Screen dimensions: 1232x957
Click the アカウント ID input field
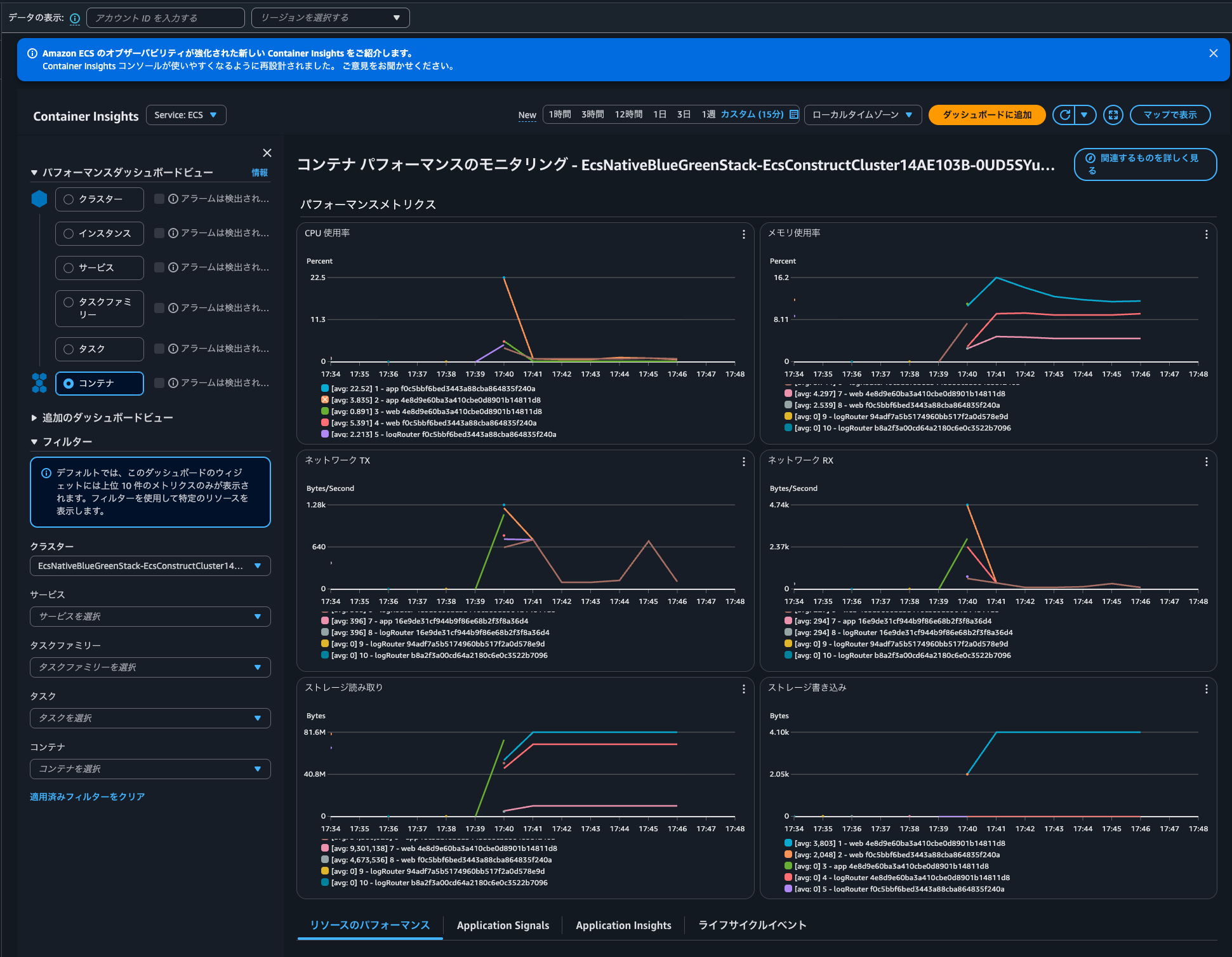pos(165,17)
